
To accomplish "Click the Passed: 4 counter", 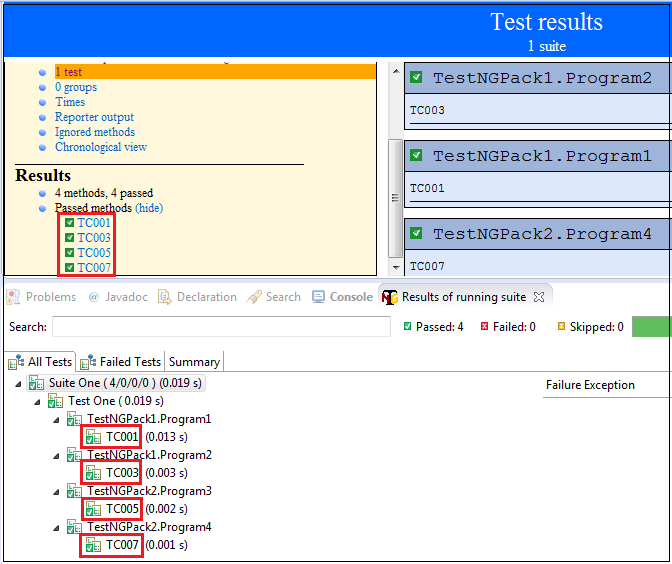I will (x=433, y=327).
